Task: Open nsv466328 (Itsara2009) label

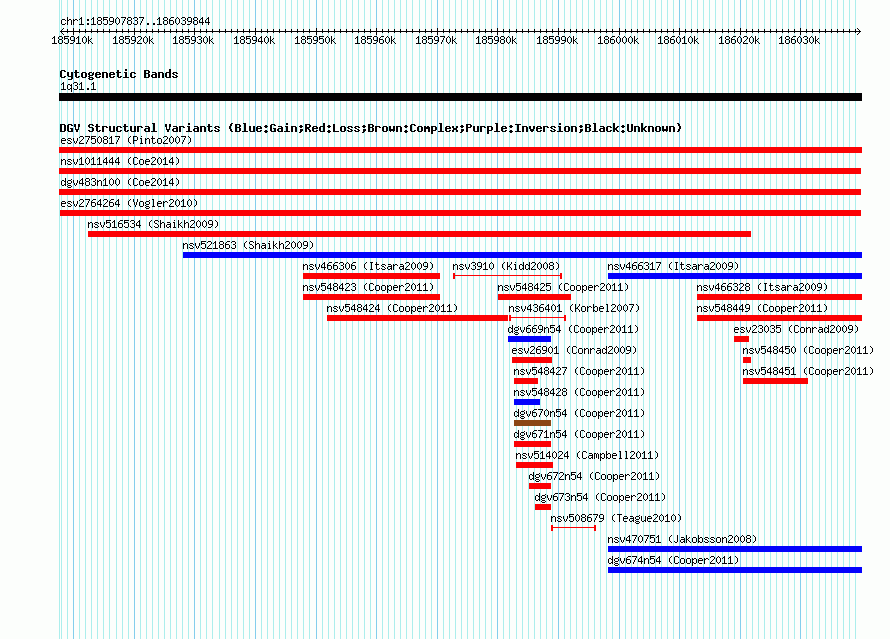Action: (762, 287)
